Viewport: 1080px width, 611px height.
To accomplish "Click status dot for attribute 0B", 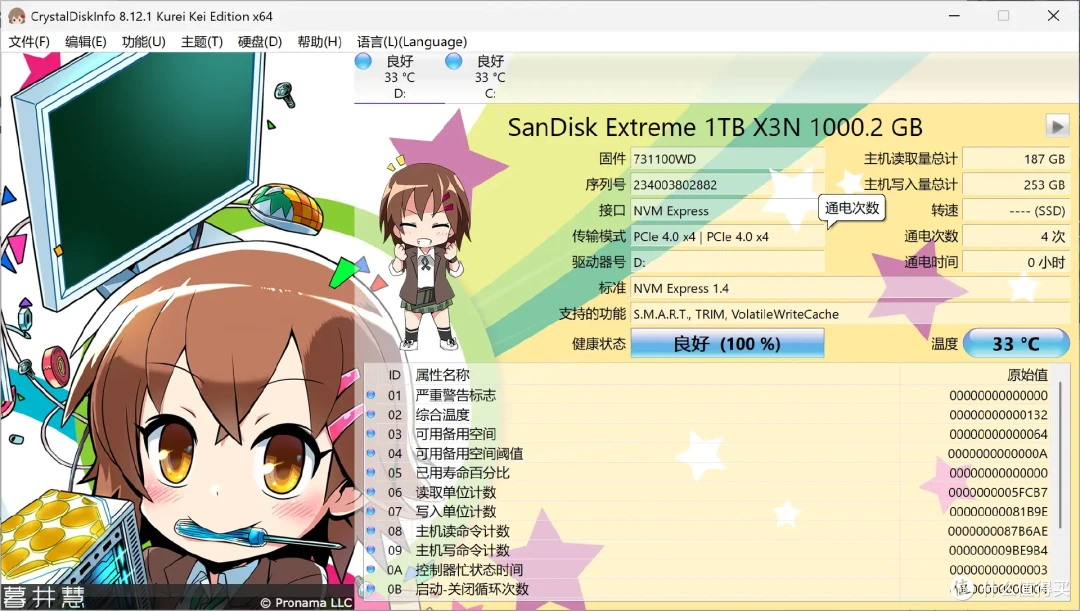I will 371,588.
